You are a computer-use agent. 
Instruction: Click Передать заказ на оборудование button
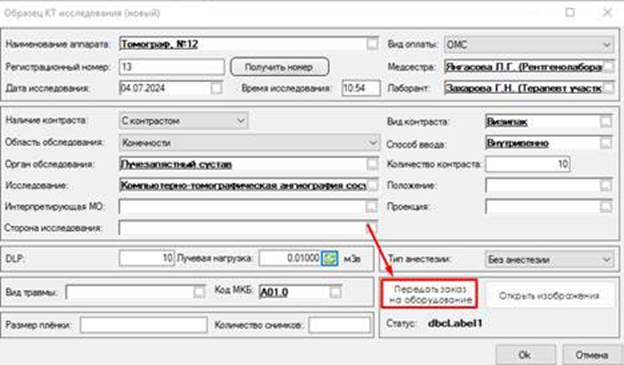pyautogui.click(x=429, y=294)
